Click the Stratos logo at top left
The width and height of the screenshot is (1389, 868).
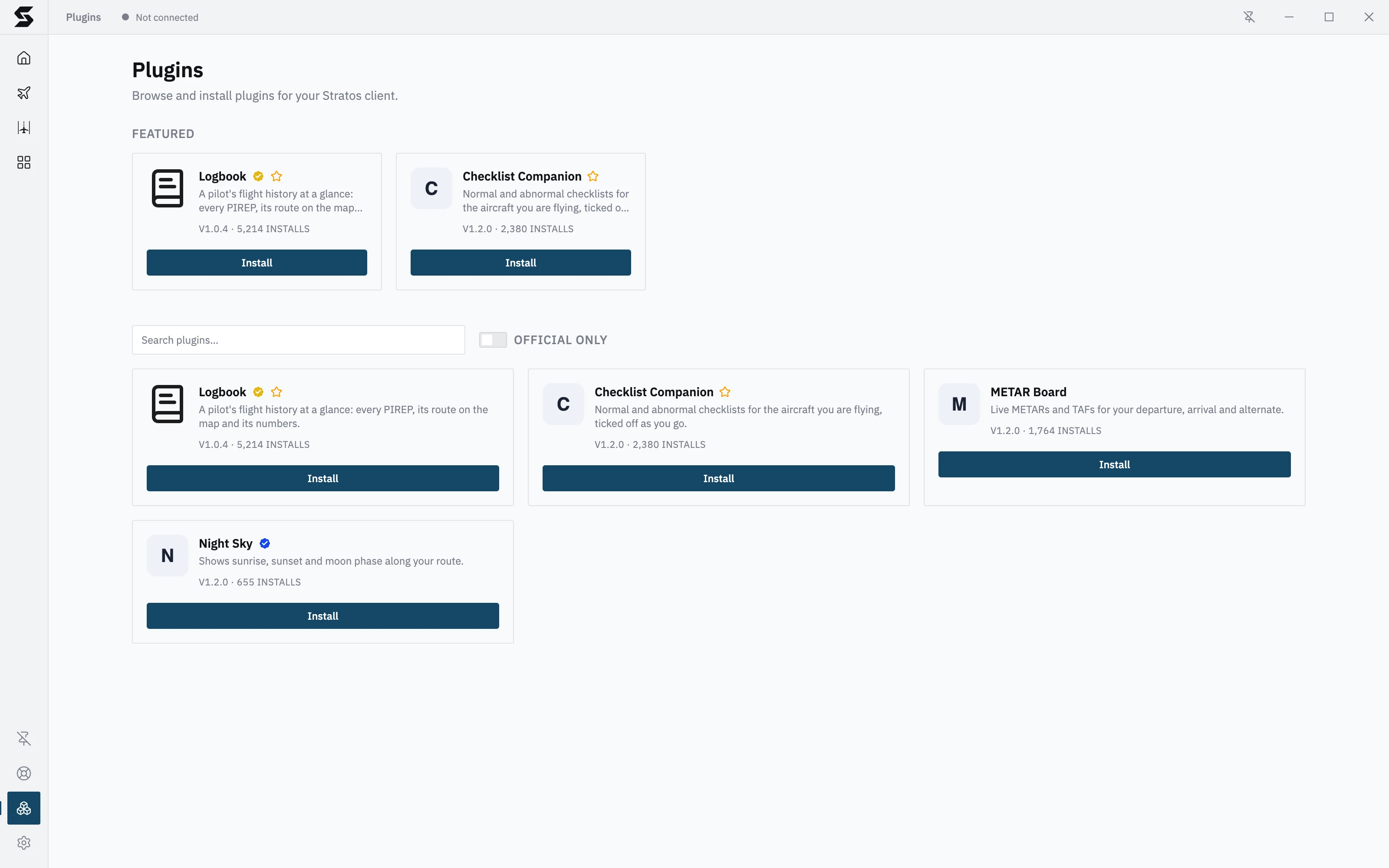tap(23, 16)
